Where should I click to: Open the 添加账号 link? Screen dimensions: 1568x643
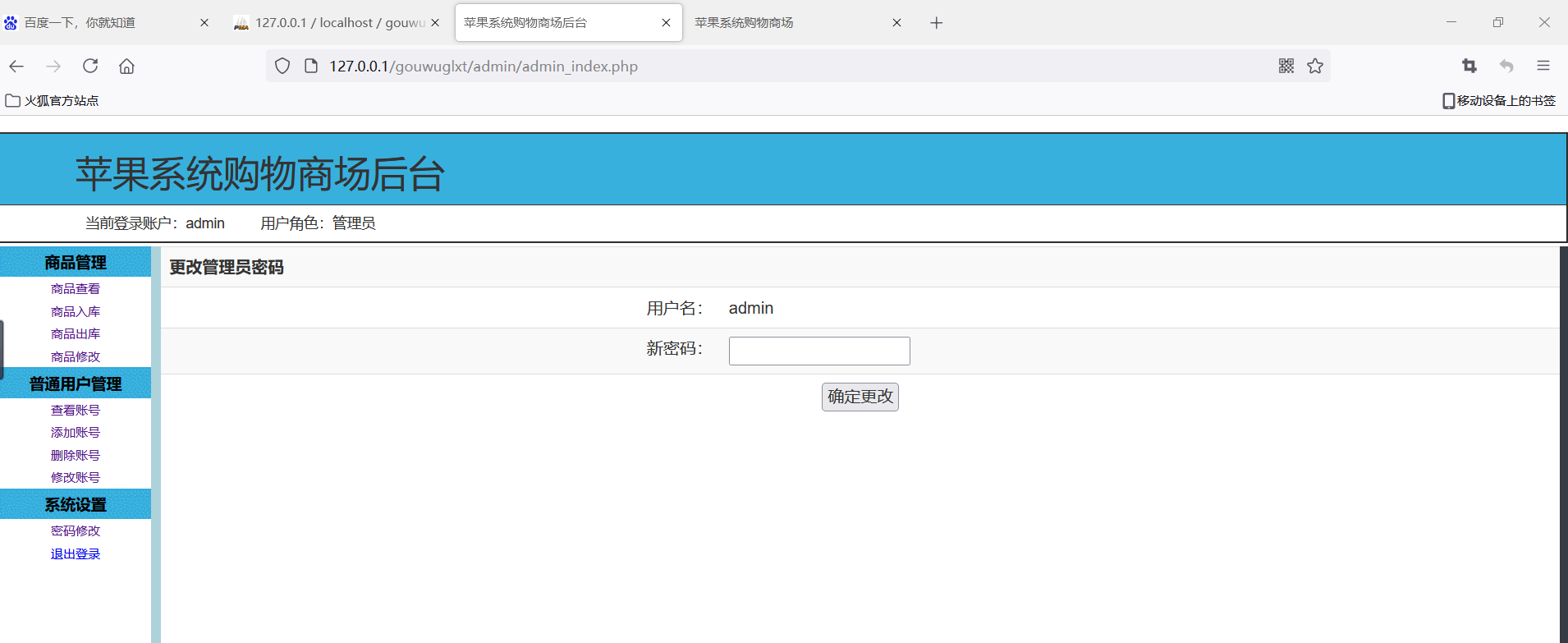[76, 433]
